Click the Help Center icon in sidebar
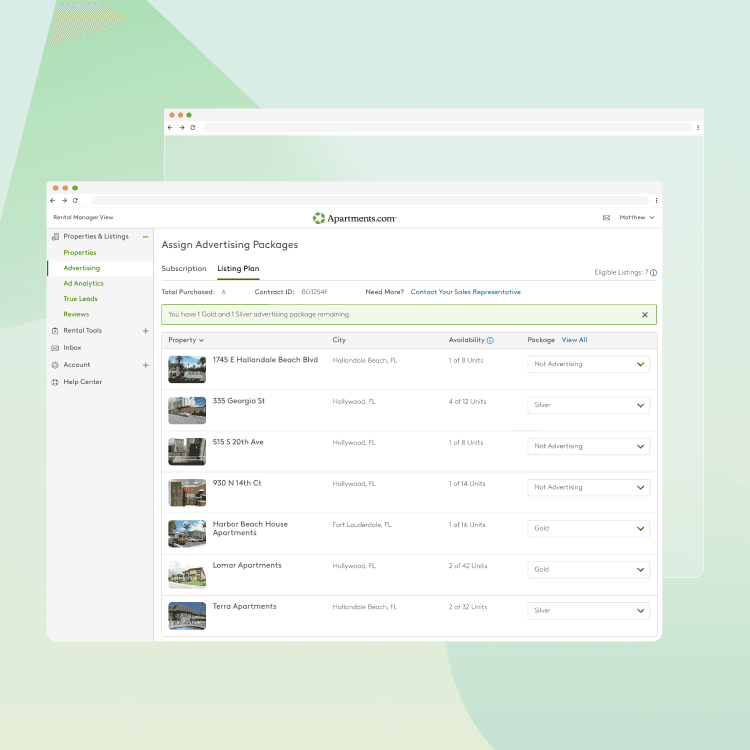The height and width of the screenshot is (750, 750). (55, 382)
